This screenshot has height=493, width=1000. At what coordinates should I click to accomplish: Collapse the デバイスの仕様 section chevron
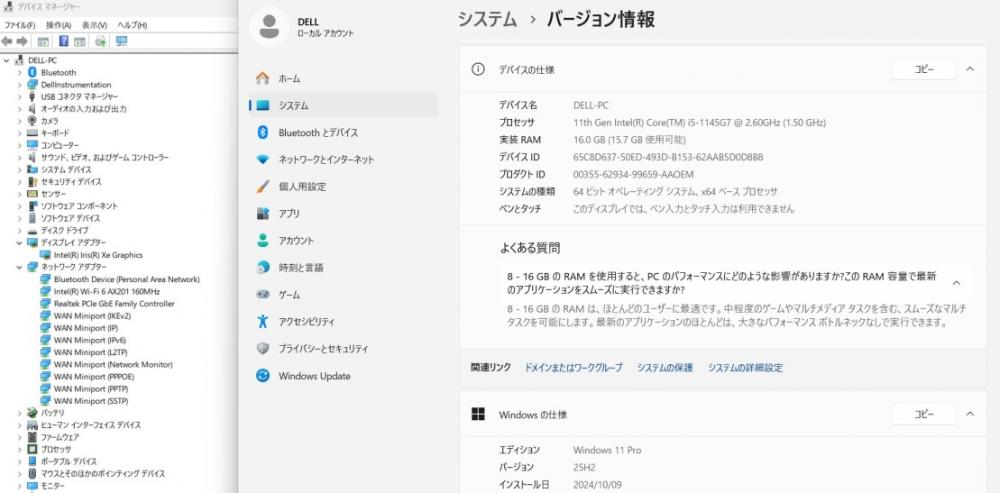pos(970,69)
